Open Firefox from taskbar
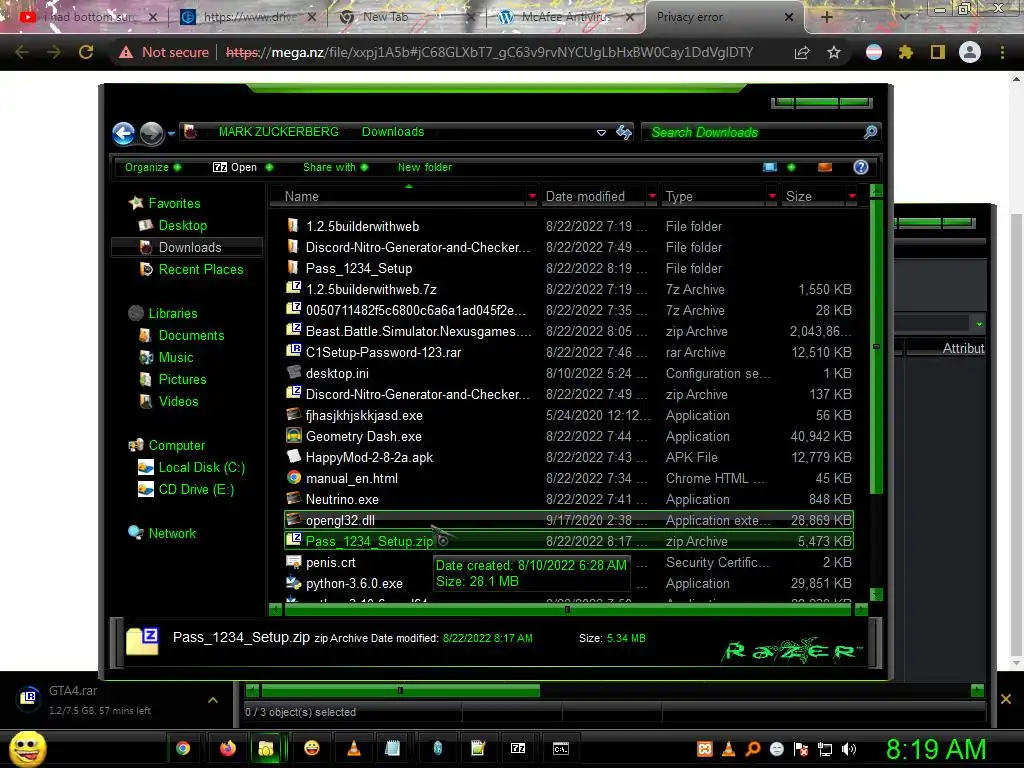Image resolution: width=1024 pixels, height=768 pixels. 227,748
